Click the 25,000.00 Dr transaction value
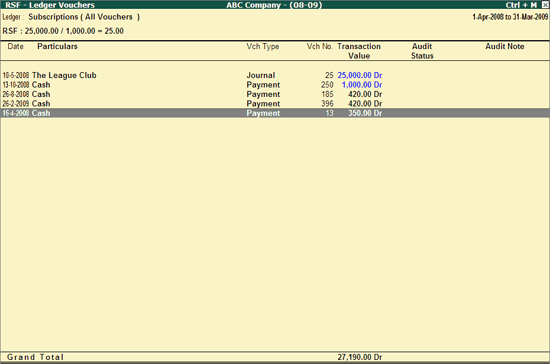The height and width of the screenshot is (364, 550). [x=360, y=75]
